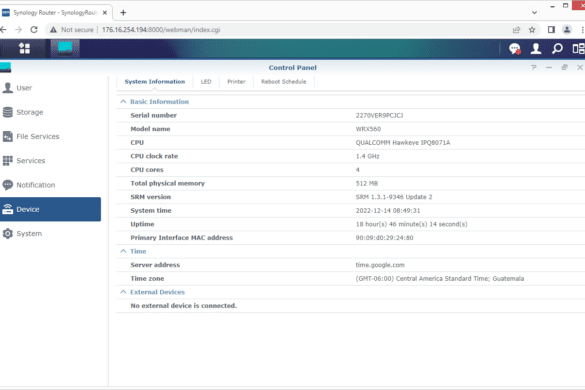Open the widgets panel icon
The width and height of the screenshot is (585, 390).
[x=579, y=49]
